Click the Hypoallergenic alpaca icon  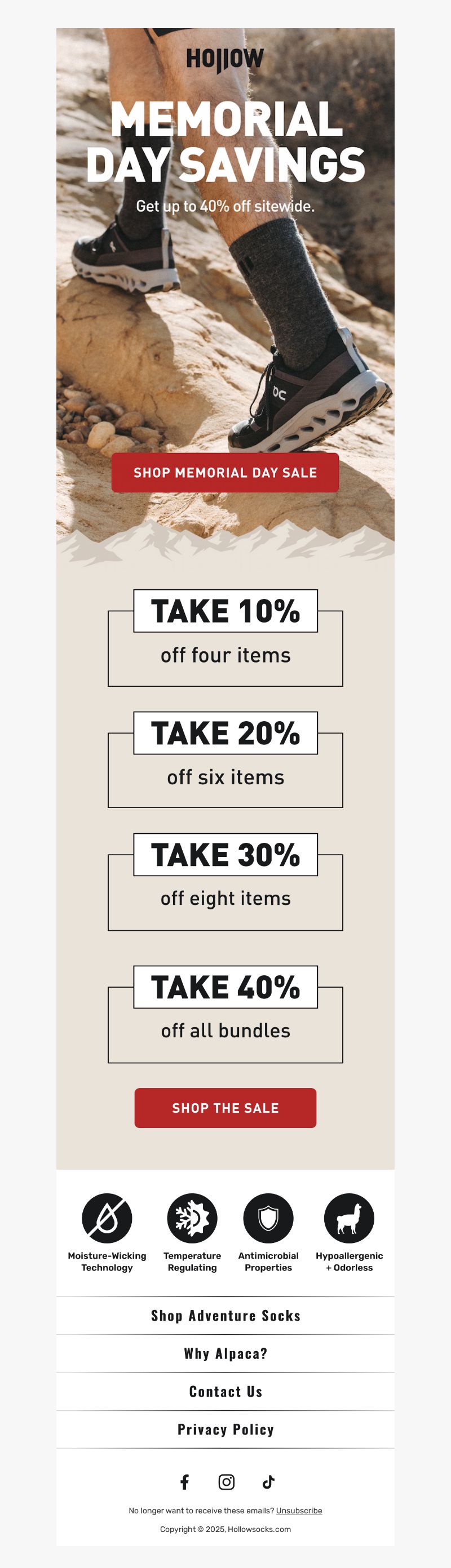(x=349, y=1218)
